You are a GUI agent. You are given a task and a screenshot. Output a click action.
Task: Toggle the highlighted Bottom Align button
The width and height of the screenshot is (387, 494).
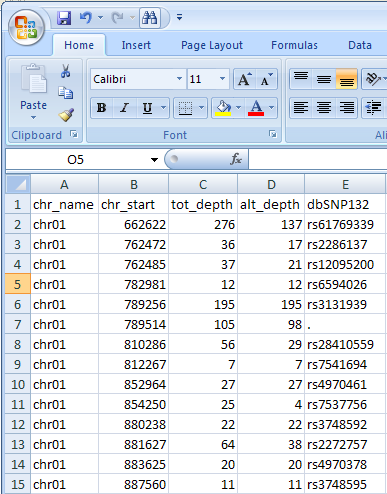(347, 79)
